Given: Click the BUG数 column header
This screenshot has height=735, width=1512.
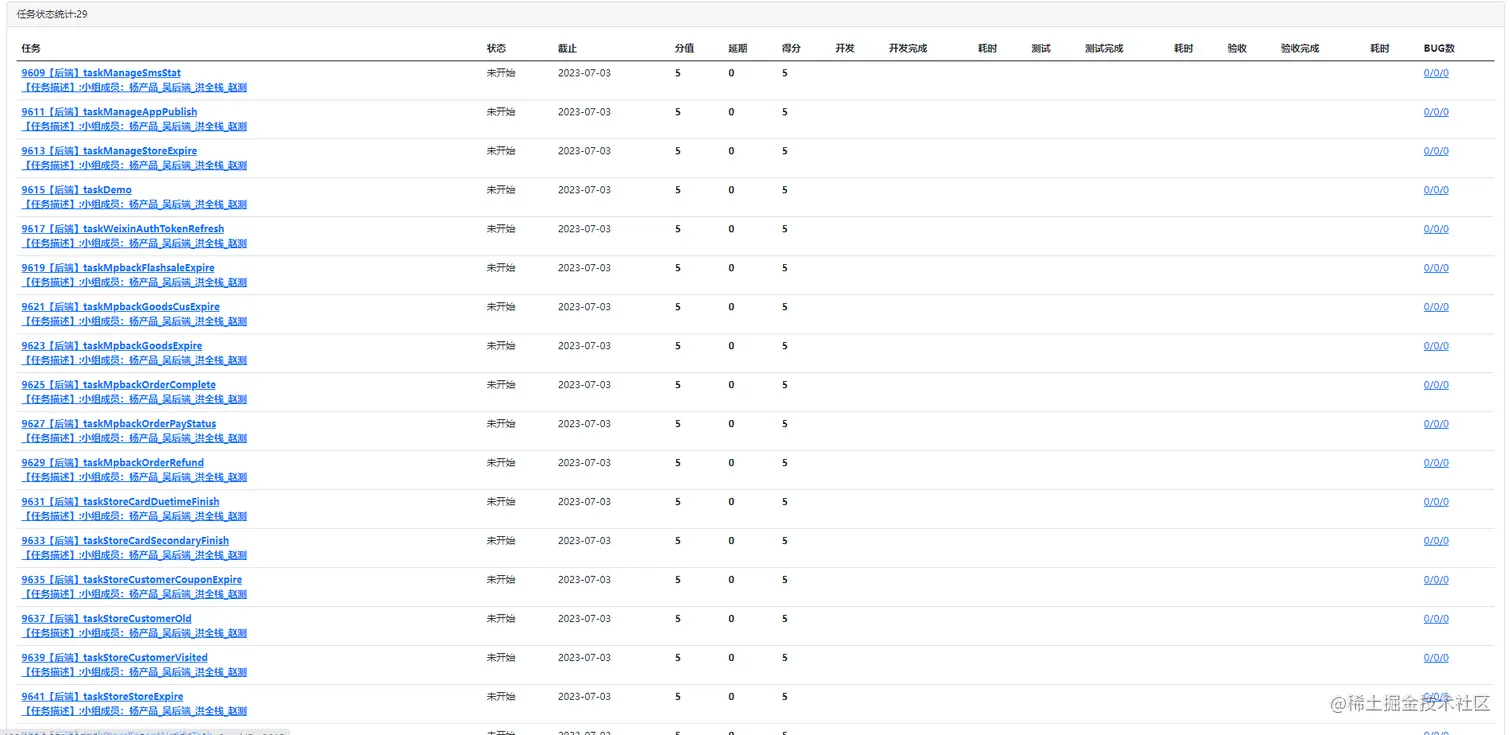Looking at the screenshot, I should coord(1439,48).
